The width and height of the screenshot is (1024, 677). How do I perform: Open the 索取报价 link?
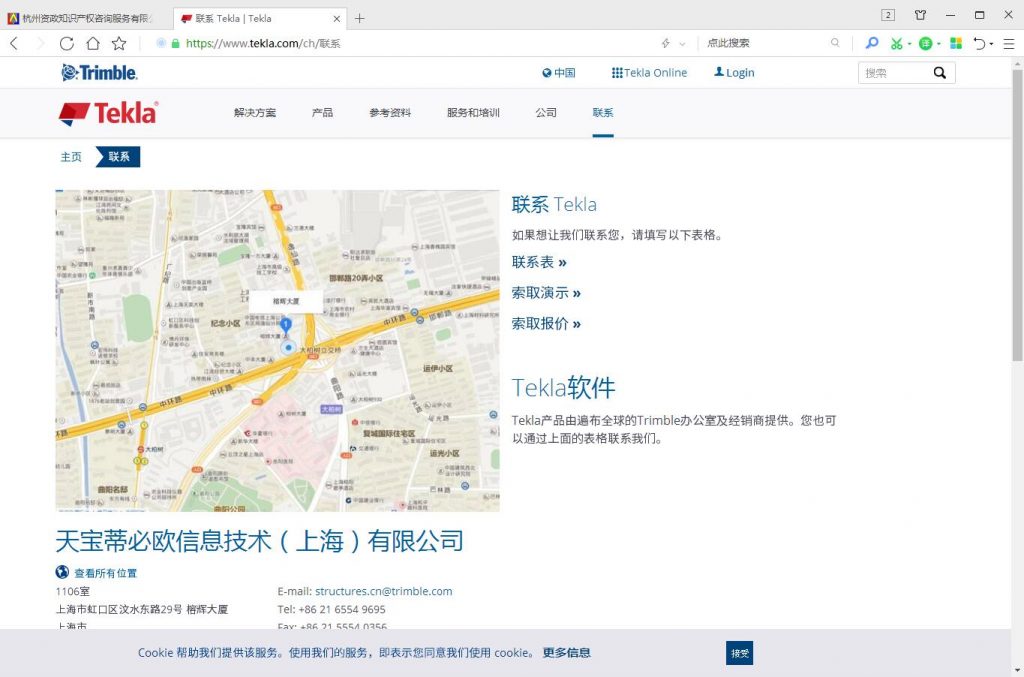tap(546, 323)
